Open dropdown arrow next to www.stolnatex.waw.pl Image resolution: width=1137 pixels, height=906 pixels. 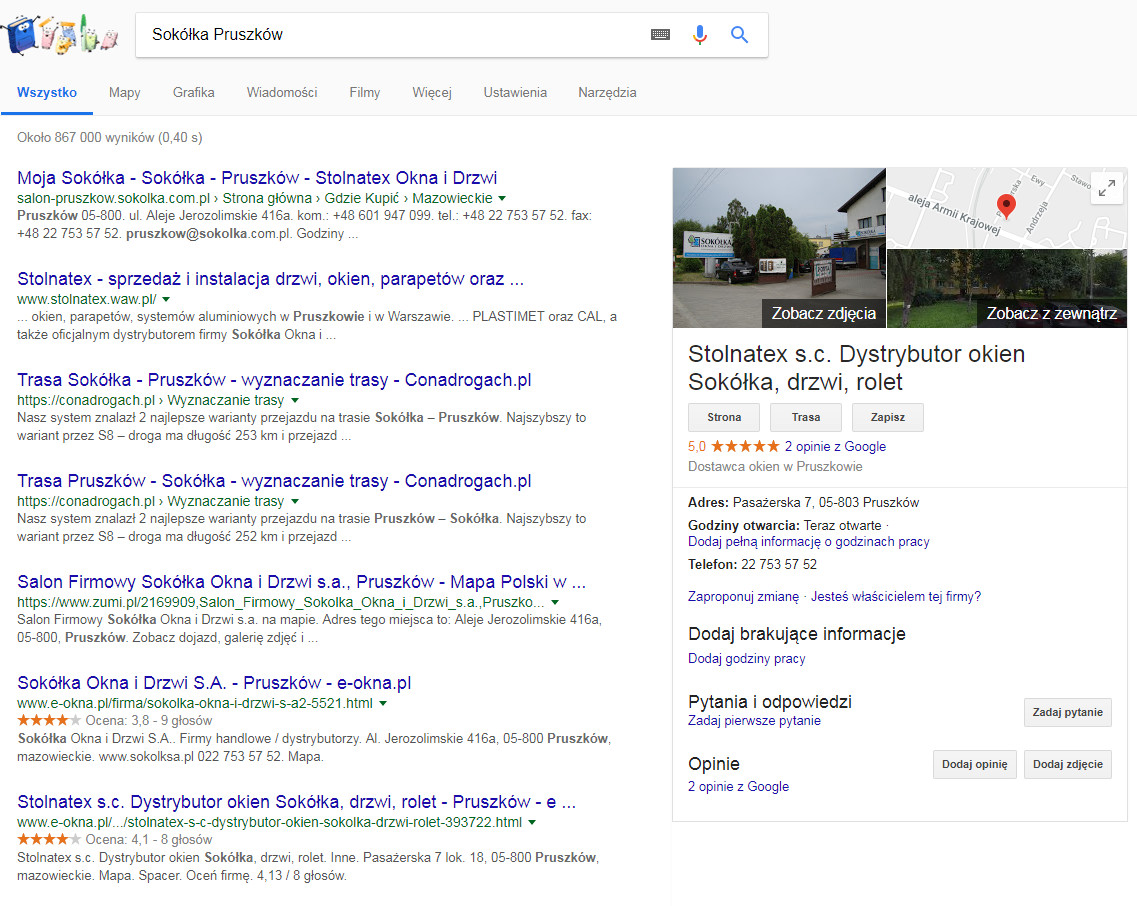[x=166, y=299]
